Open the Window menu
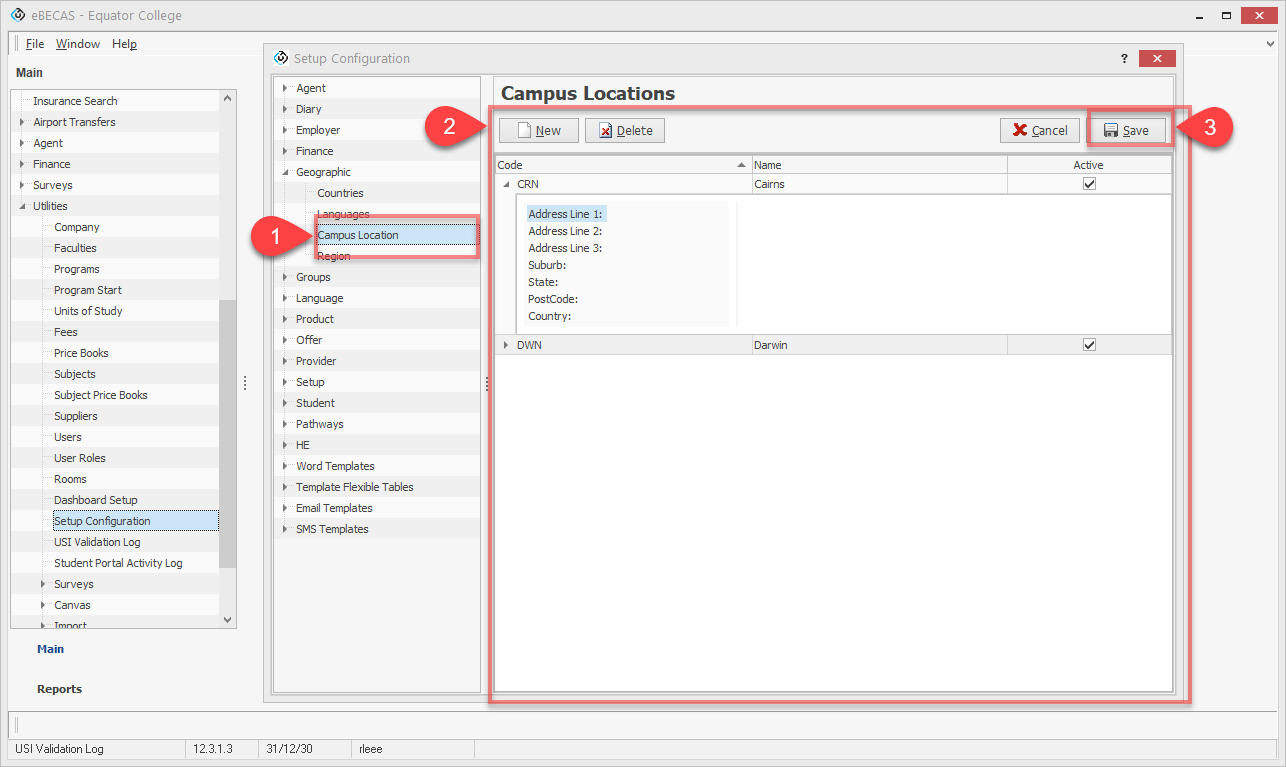Viewport: 1286px width, 767px height. 78,44
